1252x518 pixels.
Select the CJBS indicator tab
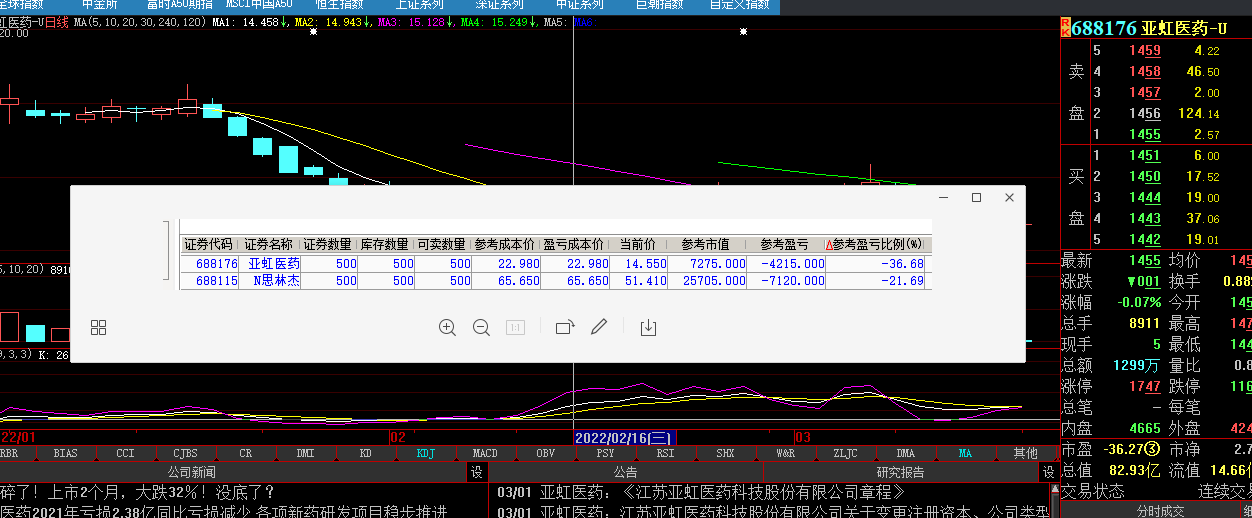[185, 453]
